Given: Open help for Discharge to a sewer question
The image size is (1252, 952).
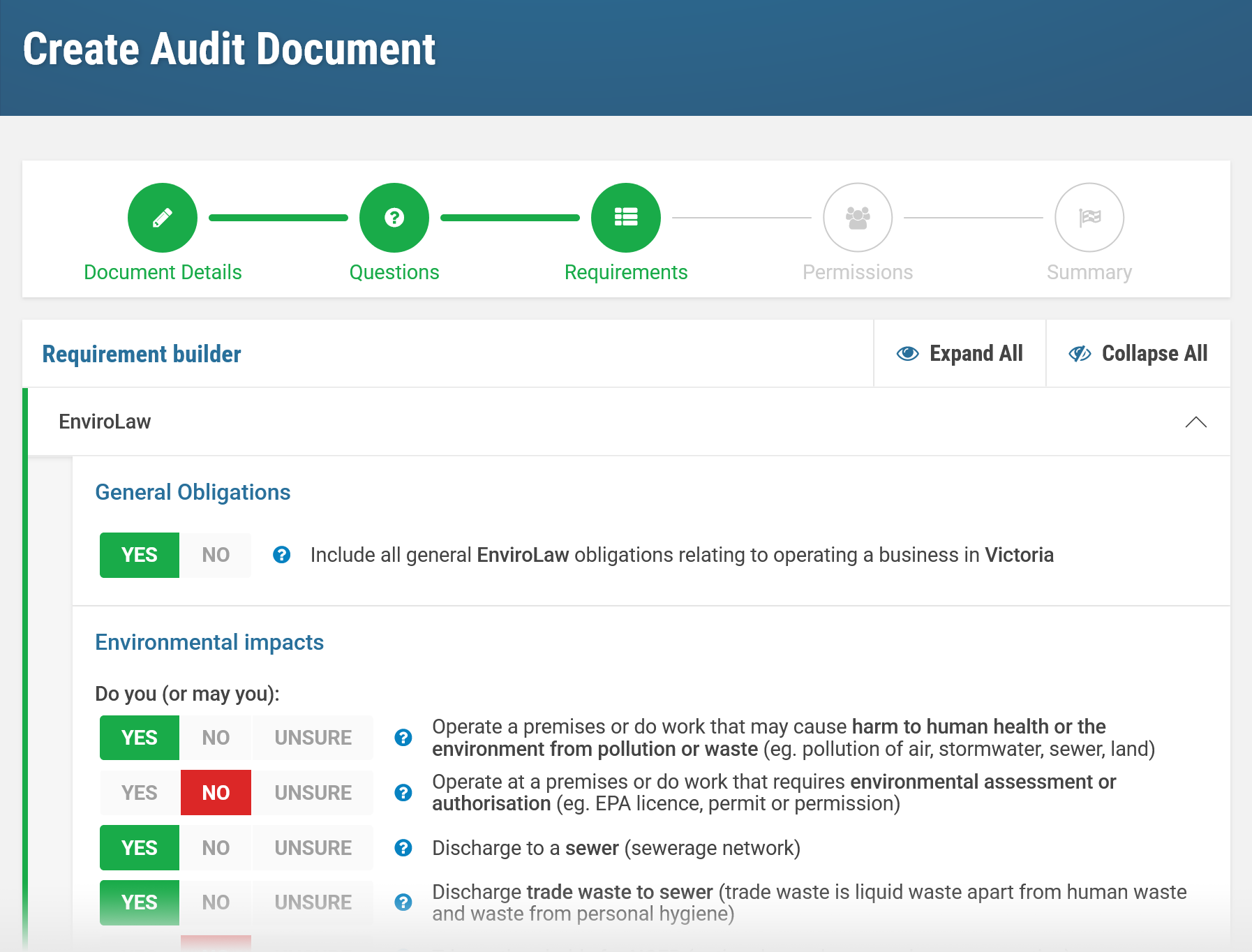Looking at the screenshot, I should [403, 848].
